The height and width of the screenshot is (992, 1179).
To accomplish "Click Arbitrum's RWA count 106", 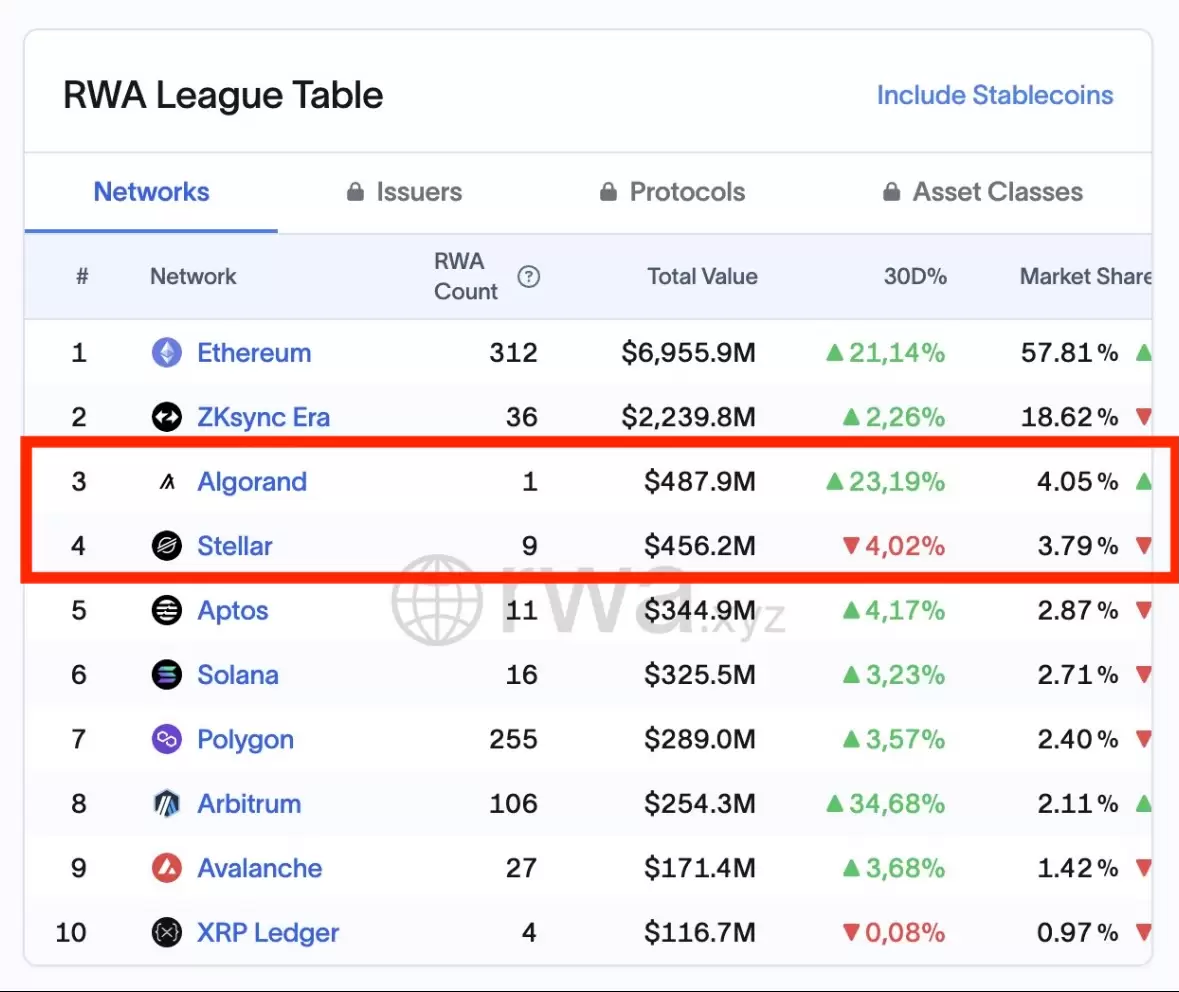I will tap(514, 804).
